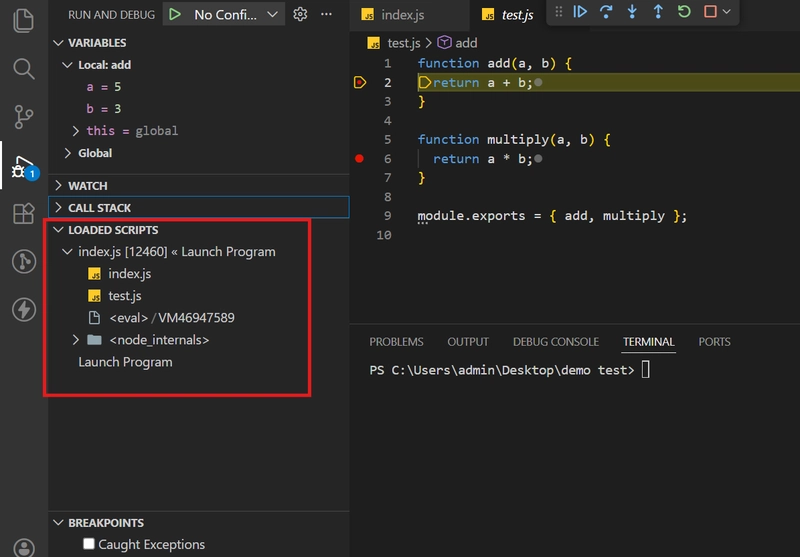Screen dimensions: 800x557
Task: Open the Git graph circular icon in activity bar
Action: 23,262
